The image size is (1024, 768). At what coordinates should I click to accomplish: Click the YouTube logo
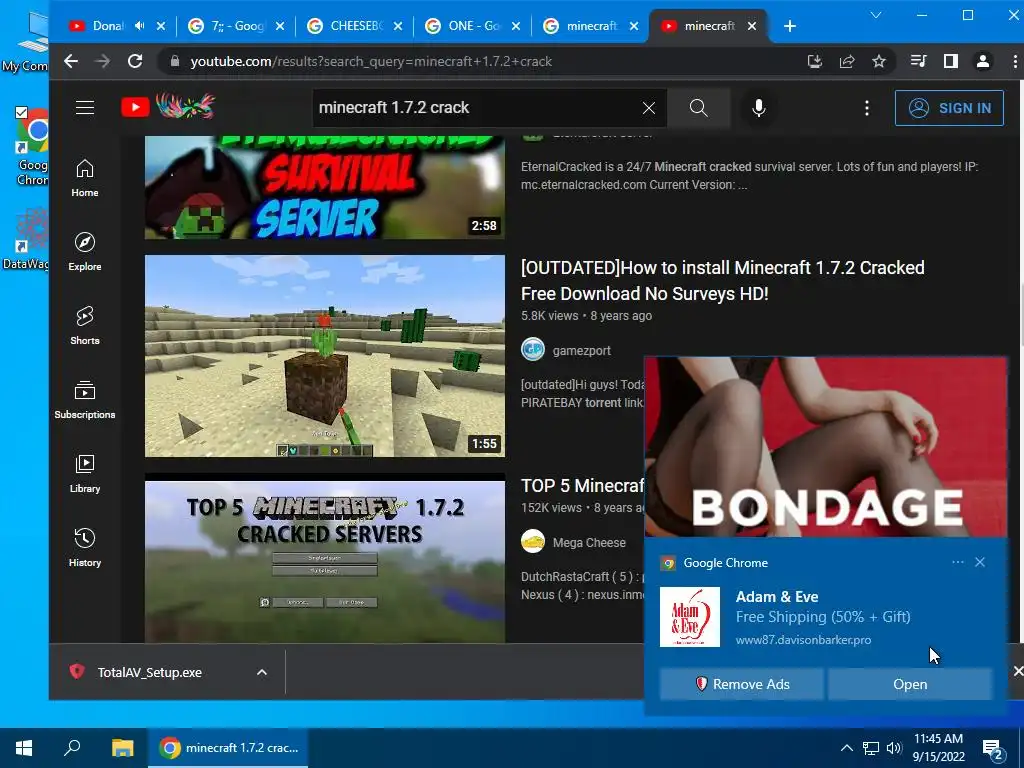pyautogui.click(x=169, y=107)
